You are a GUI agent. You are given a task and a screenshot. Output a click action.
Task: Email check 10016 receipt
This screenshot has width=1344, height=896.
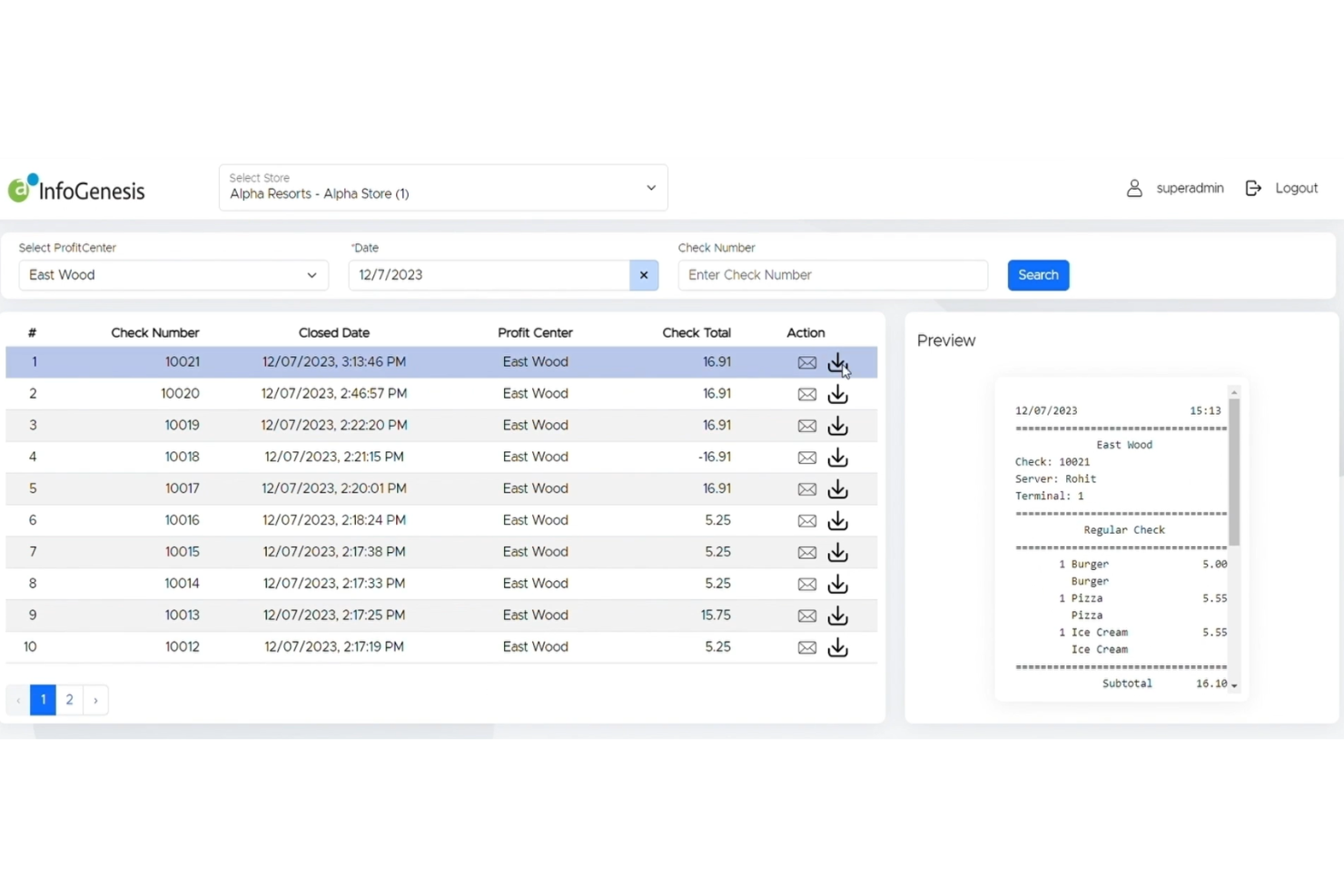pos(806,521)
